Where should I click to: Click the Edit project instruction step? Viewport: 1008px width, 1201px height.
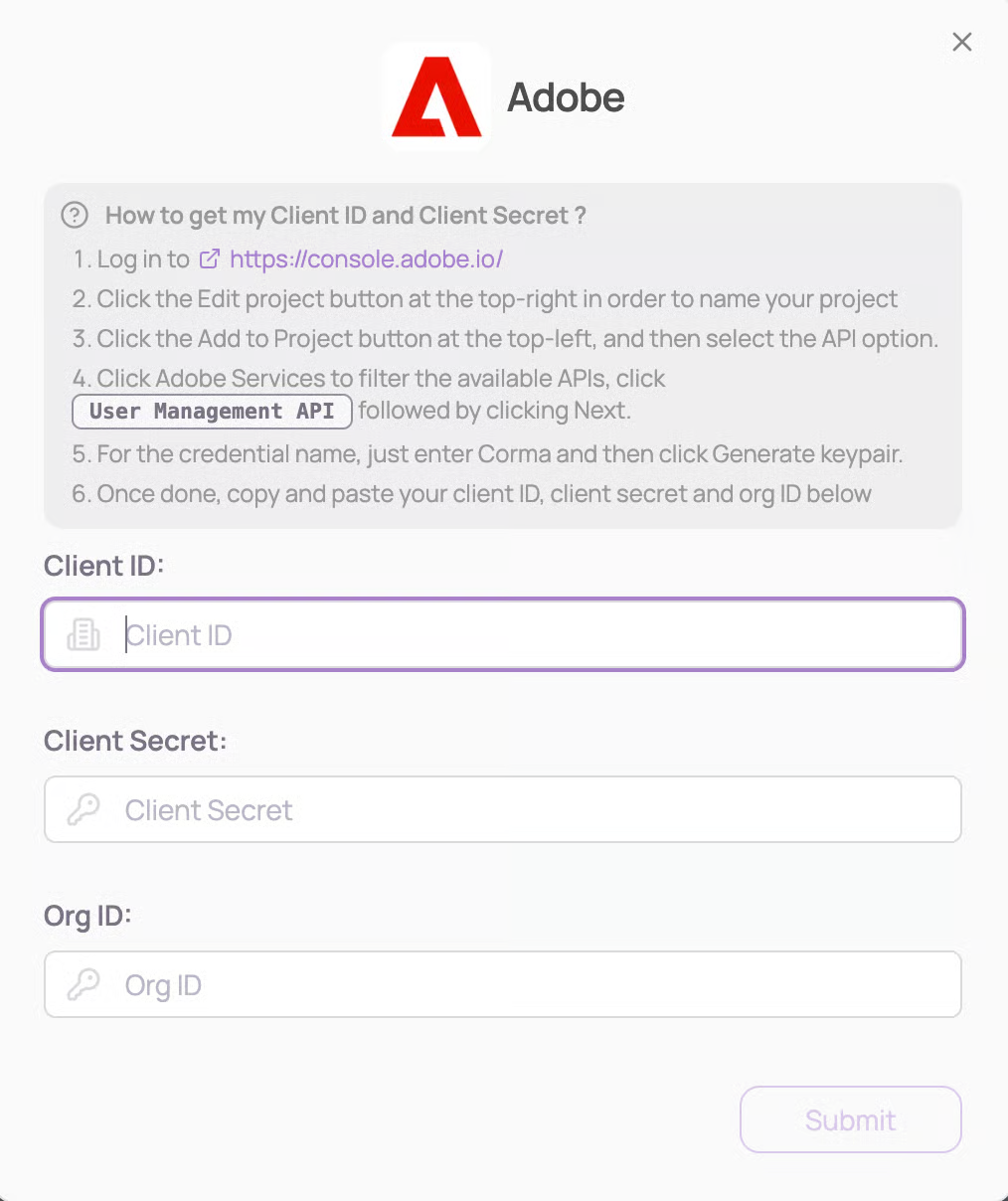[485, 299]
